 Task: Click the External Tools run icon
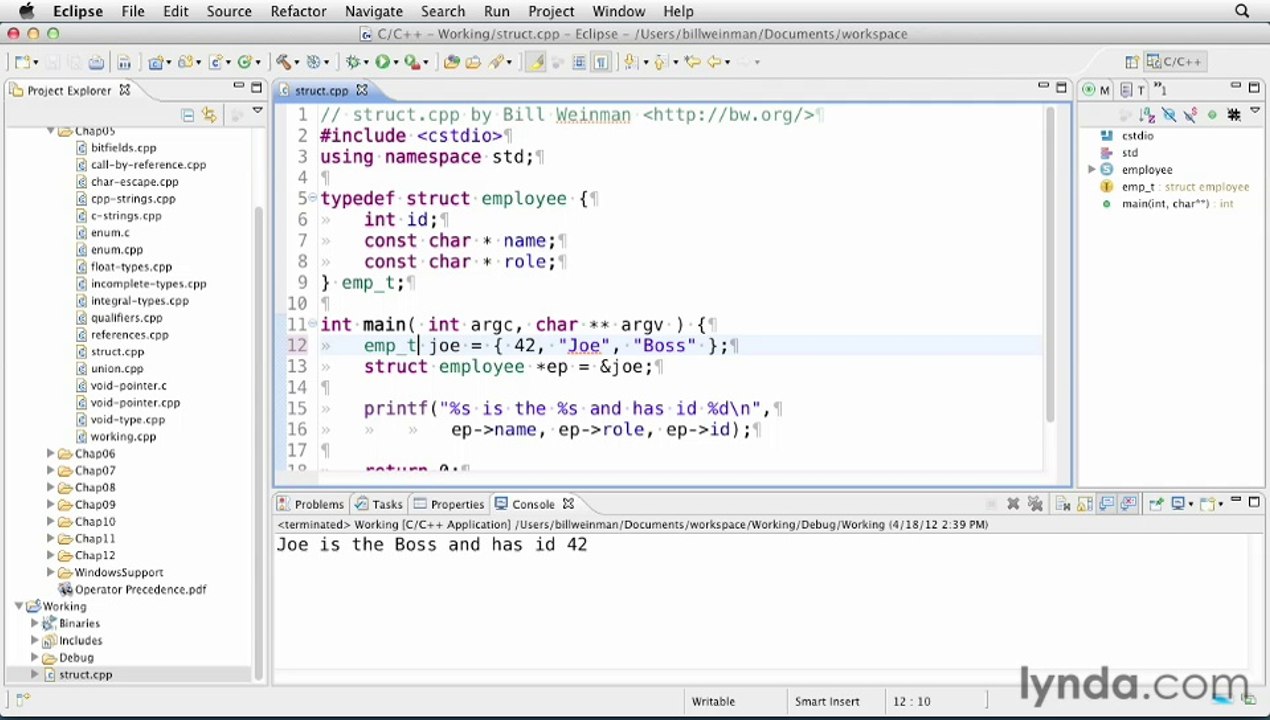[410, 62]
